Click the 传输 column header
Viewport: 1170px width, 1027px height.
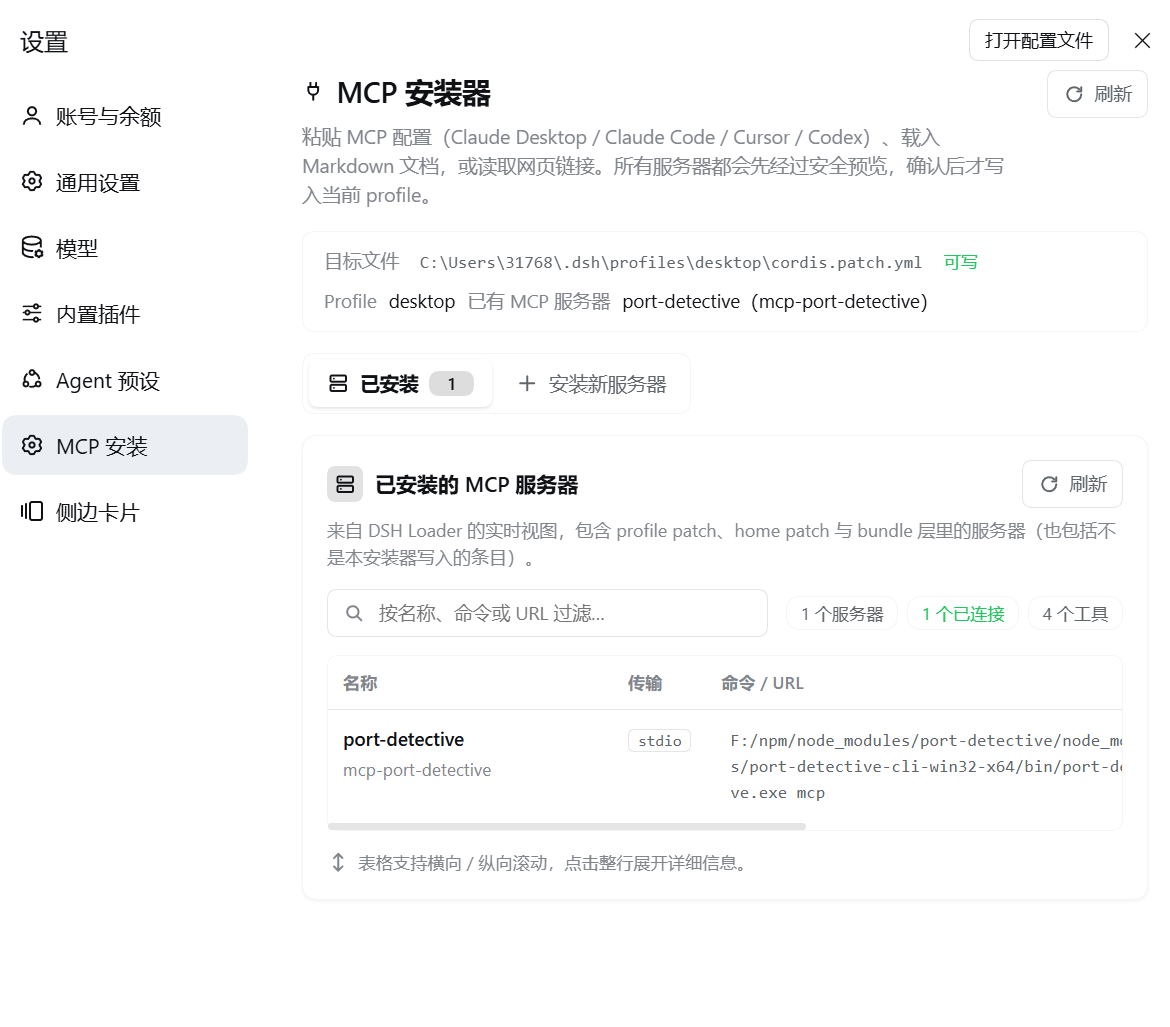[645, 683]
